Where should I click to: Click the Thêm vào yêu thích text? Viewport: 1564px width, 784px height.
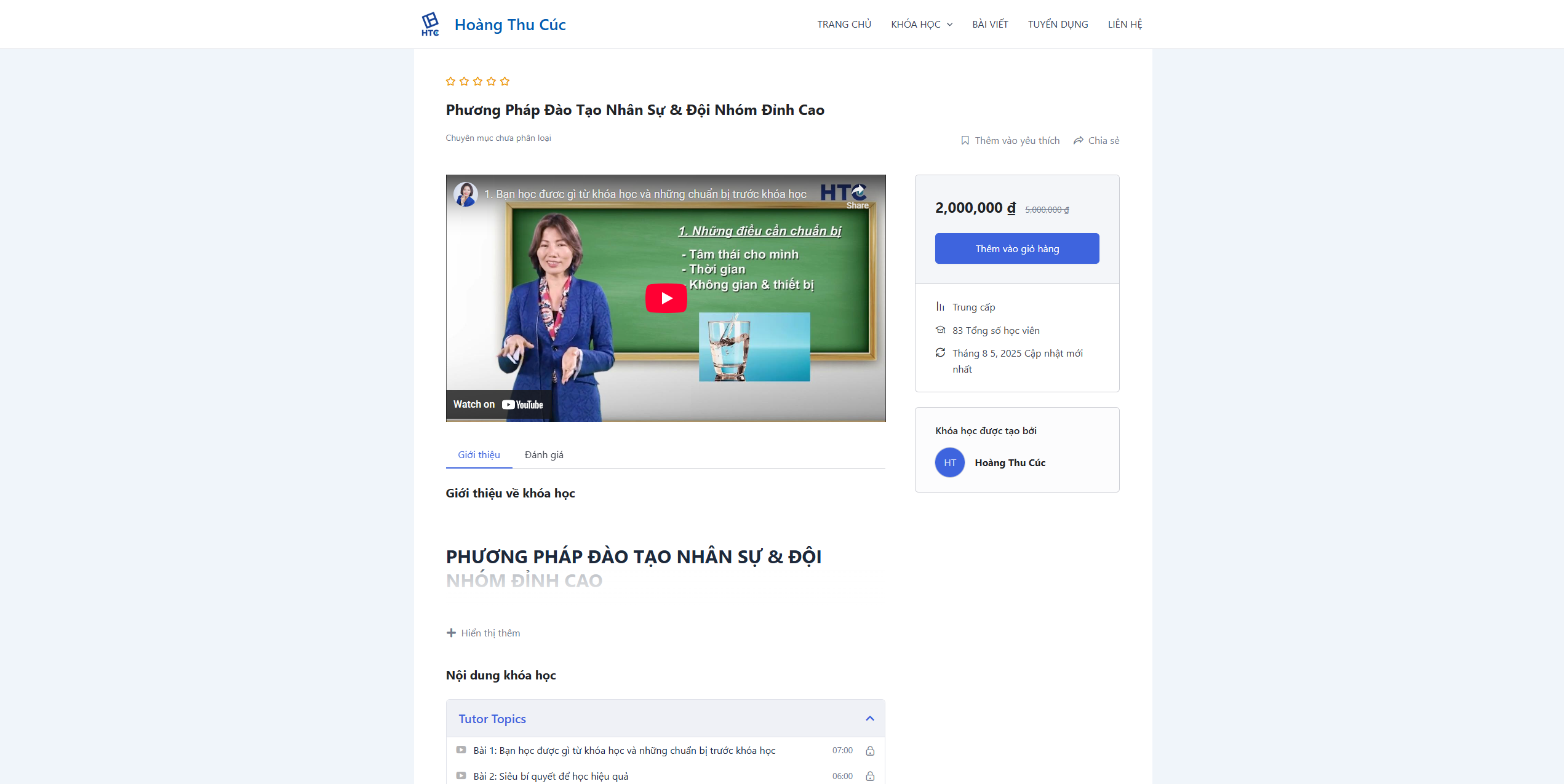coord(1017,140)
